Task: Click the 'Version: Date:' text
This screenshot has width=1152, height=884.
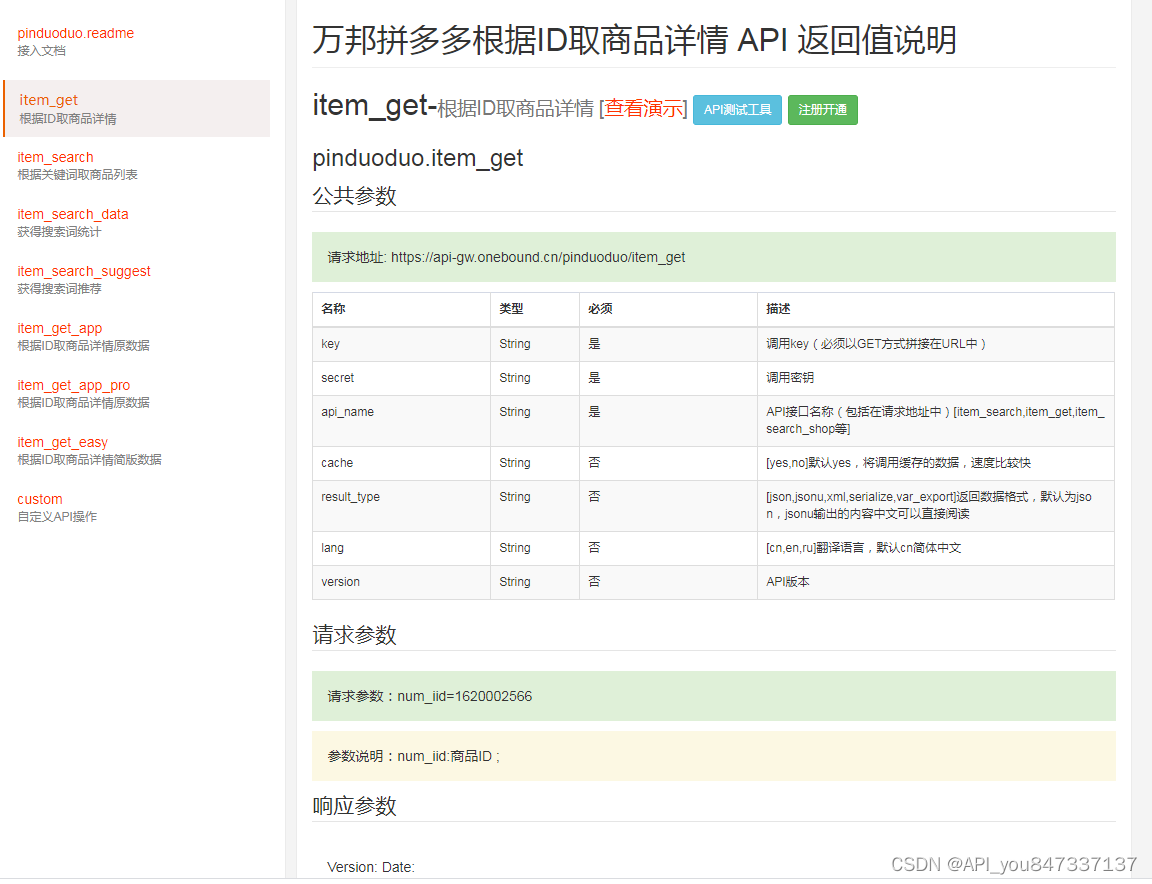Action: pos(371,867)
